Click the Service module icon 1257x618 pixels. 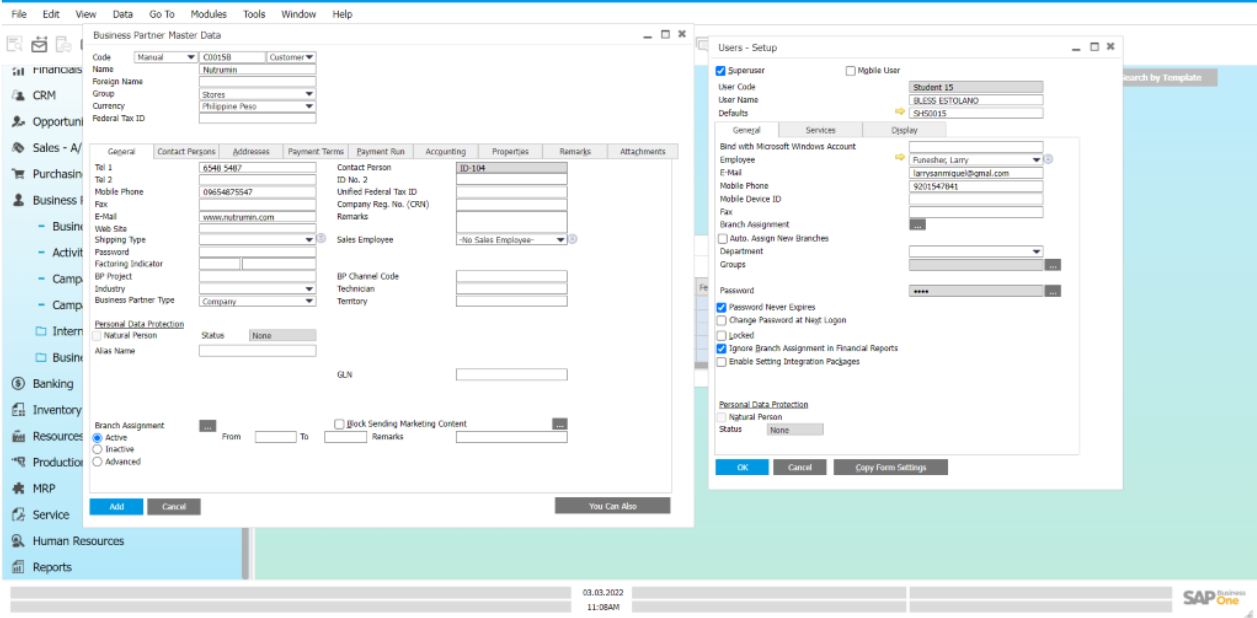click(17, 515)
